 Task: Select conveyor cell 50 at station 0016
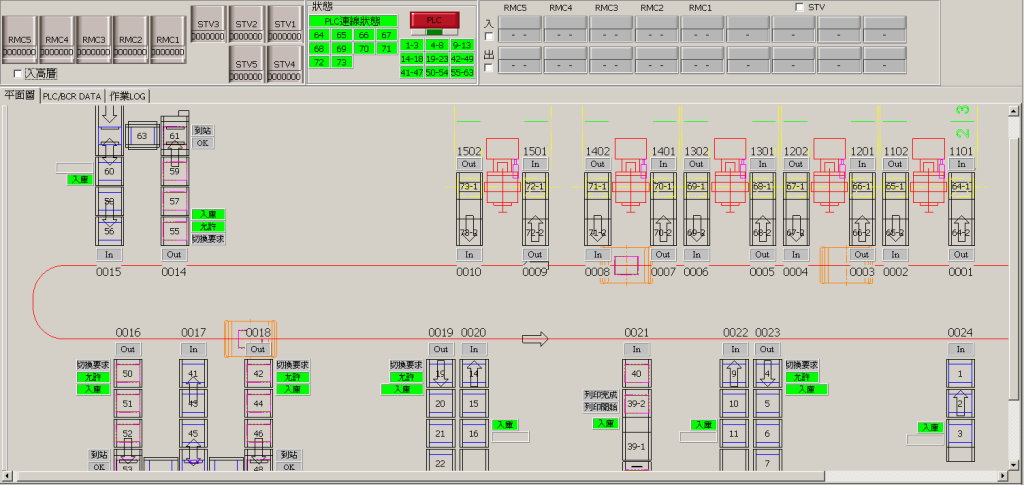(x=126, y=374)
